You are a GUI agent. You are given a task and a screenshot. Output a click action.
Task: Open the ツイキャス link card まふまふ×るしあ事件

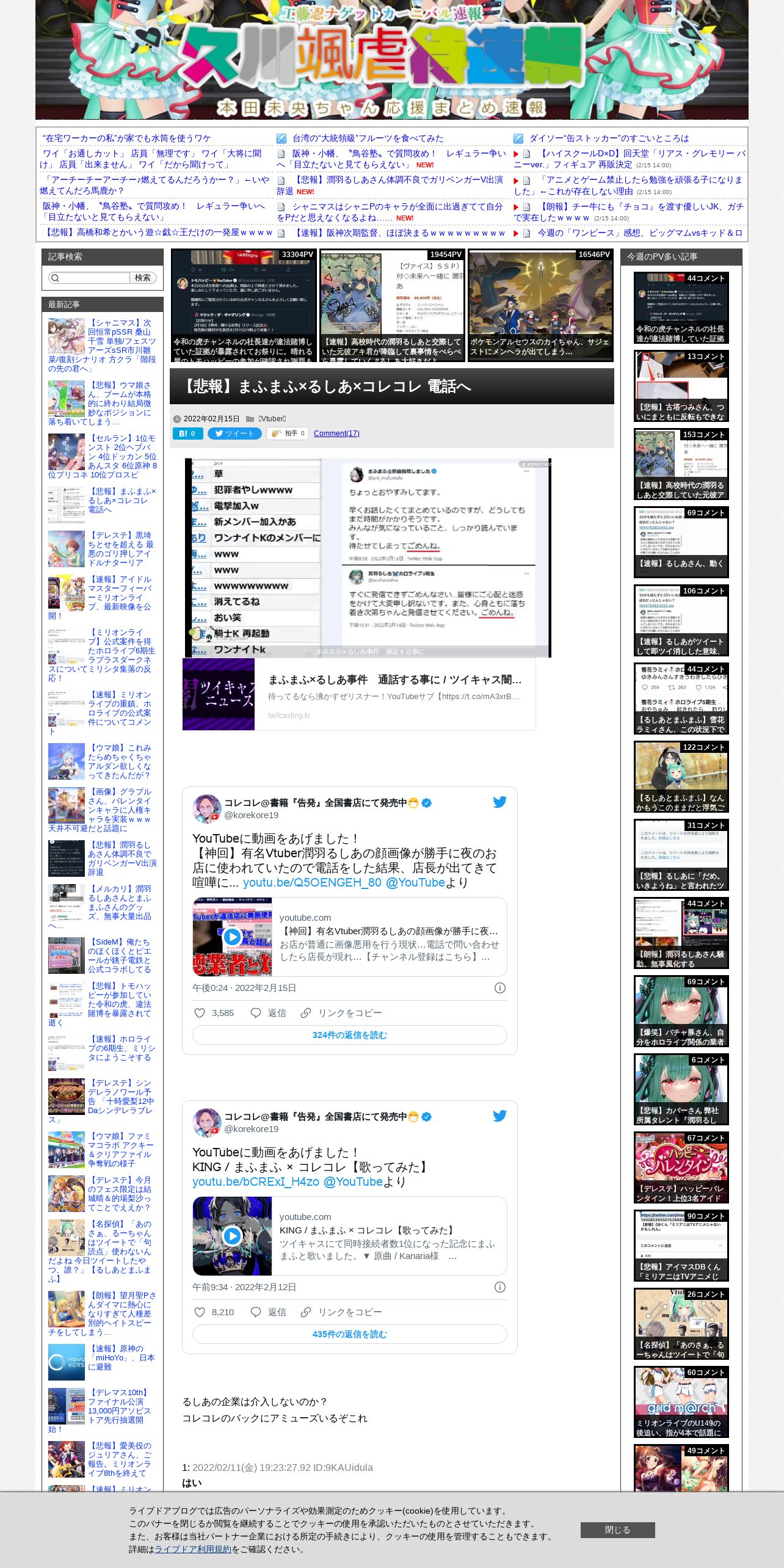(359, 694)
